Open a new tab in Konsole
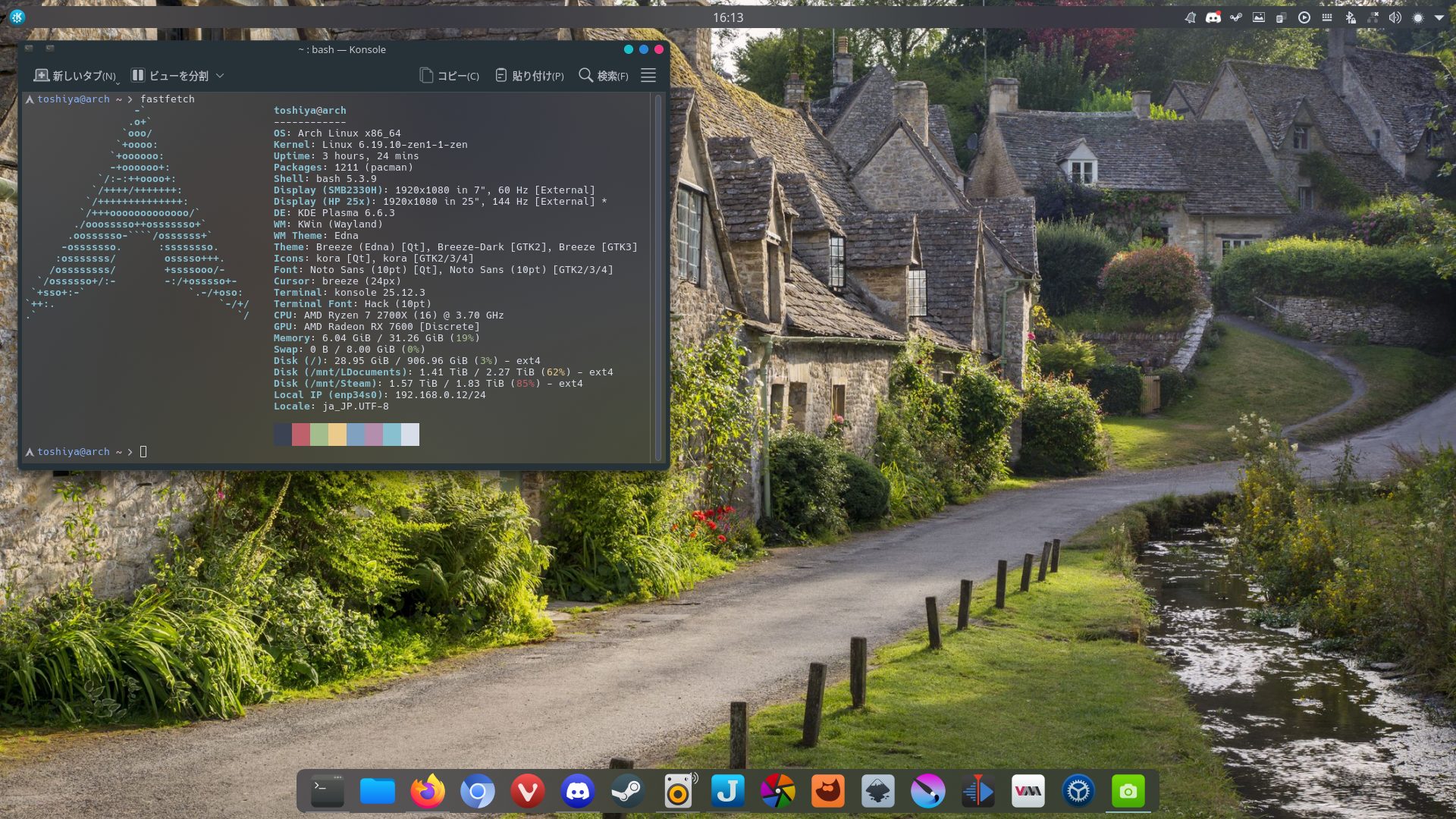The width and height of the screenshot is (1456, 819). [x=75, y=75]
